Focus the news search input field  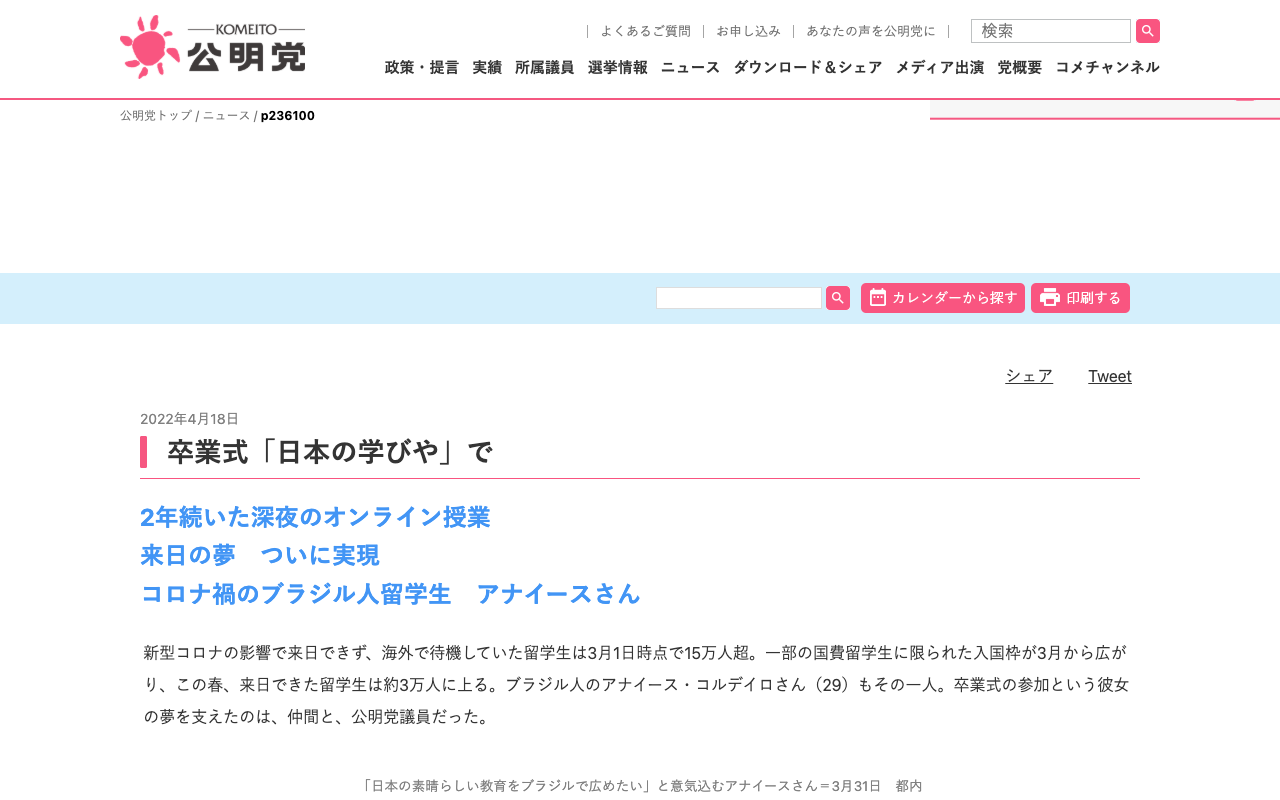(x=739, y=298)
